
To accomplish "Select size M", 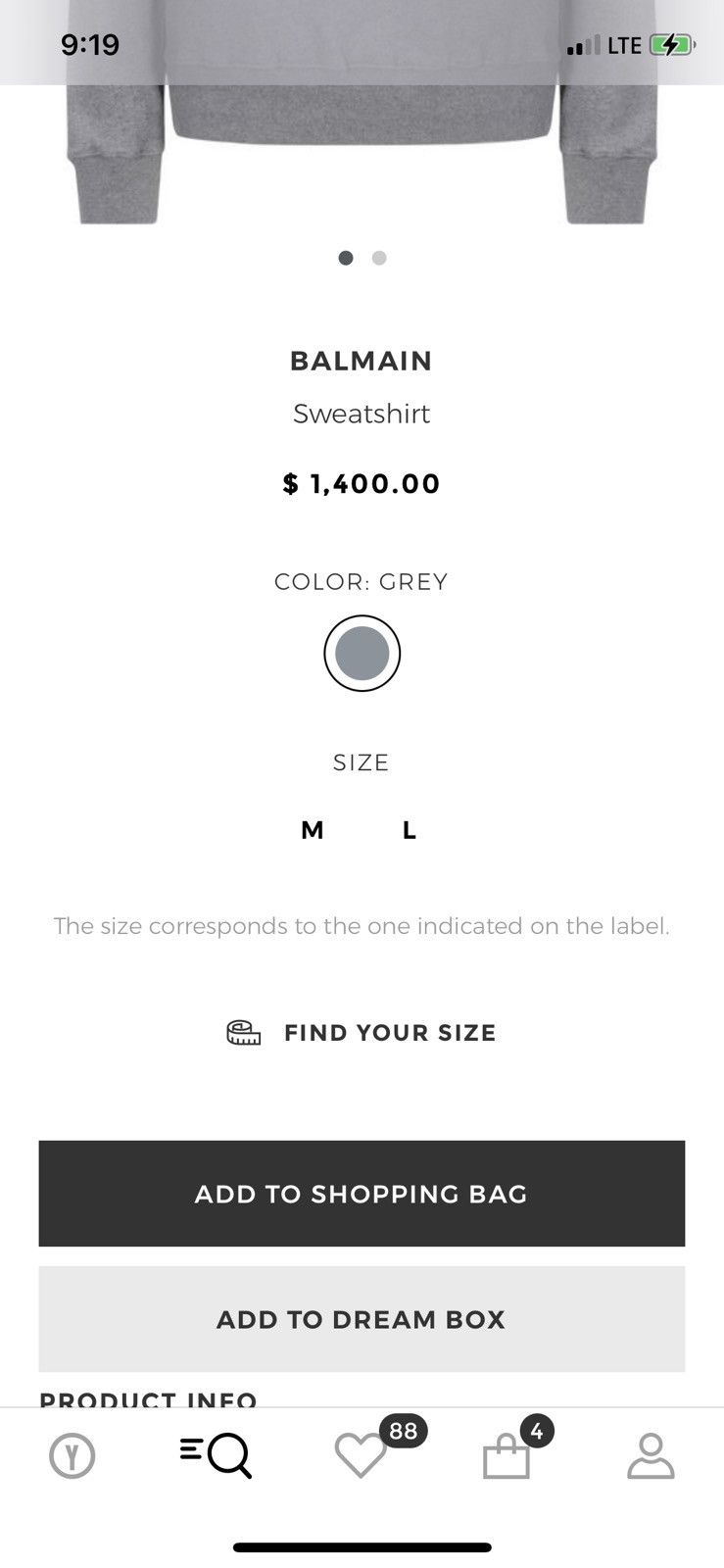I will 313,831.
